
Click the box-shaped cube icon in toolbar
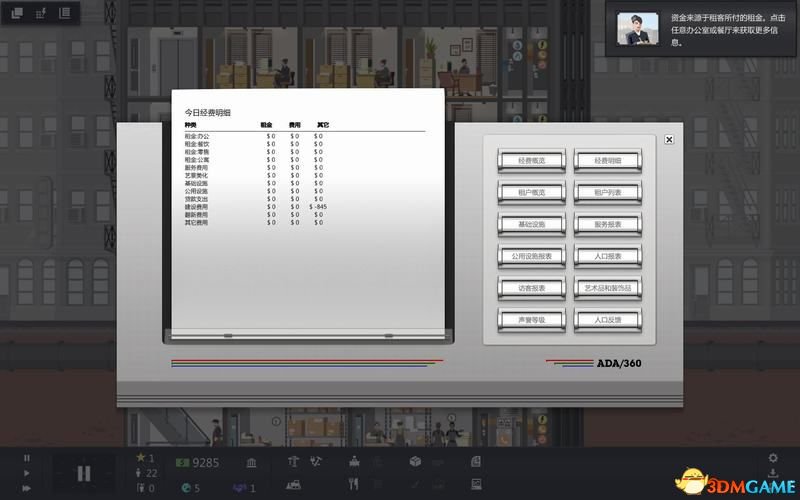(x=414, y=461)
